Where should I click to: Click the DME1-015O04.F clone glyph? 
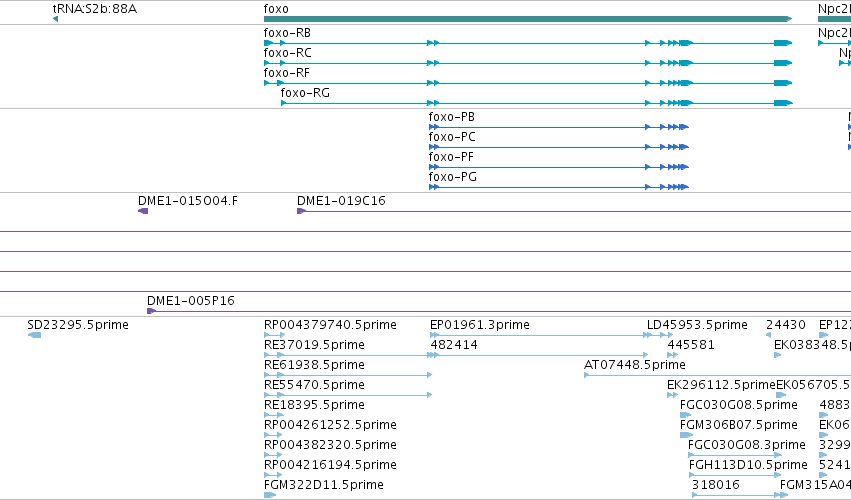pyautogui.click(x=143, y=211)
